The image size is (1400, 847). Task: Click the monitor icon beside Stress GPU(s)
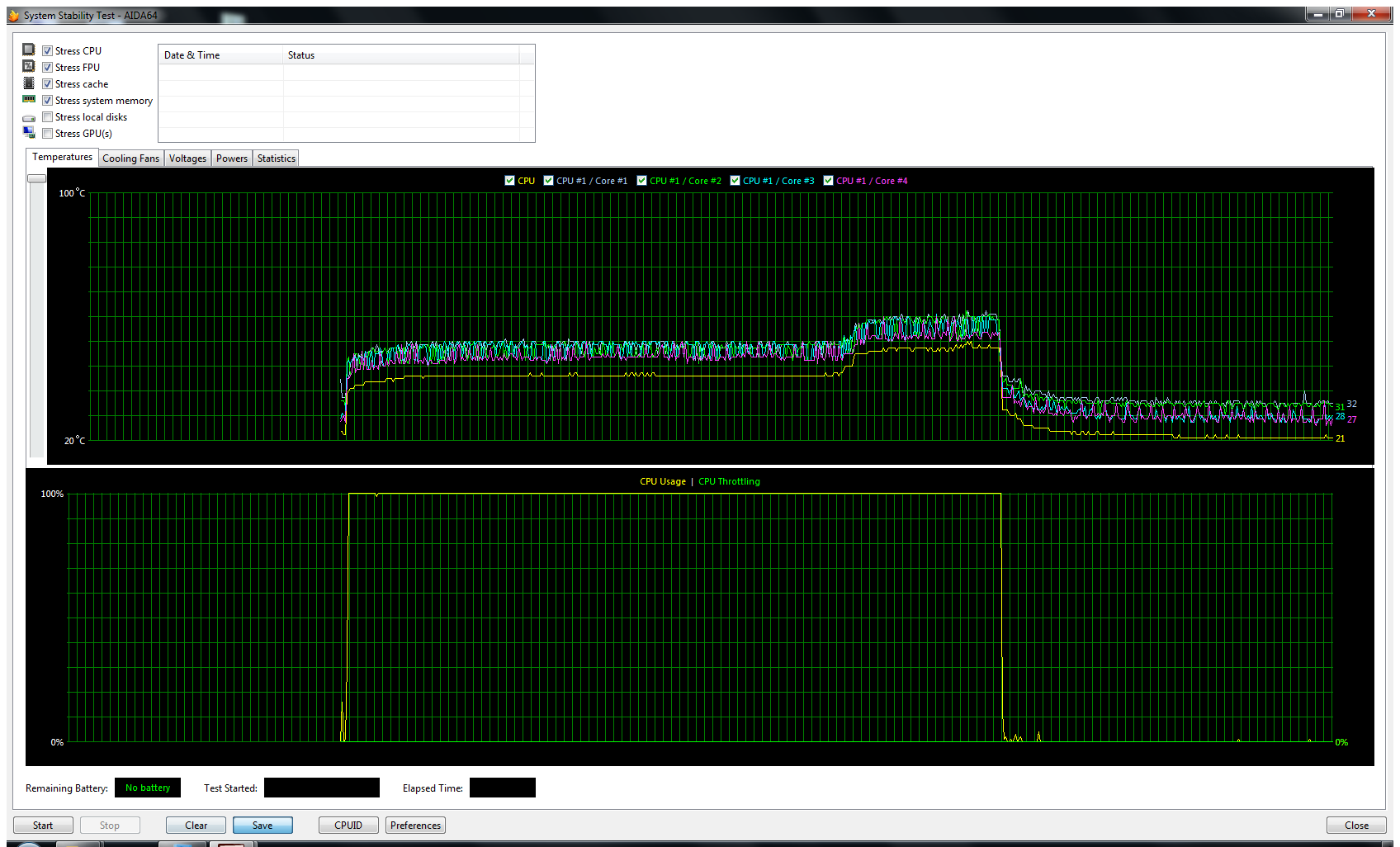click(x=29, y=133)
